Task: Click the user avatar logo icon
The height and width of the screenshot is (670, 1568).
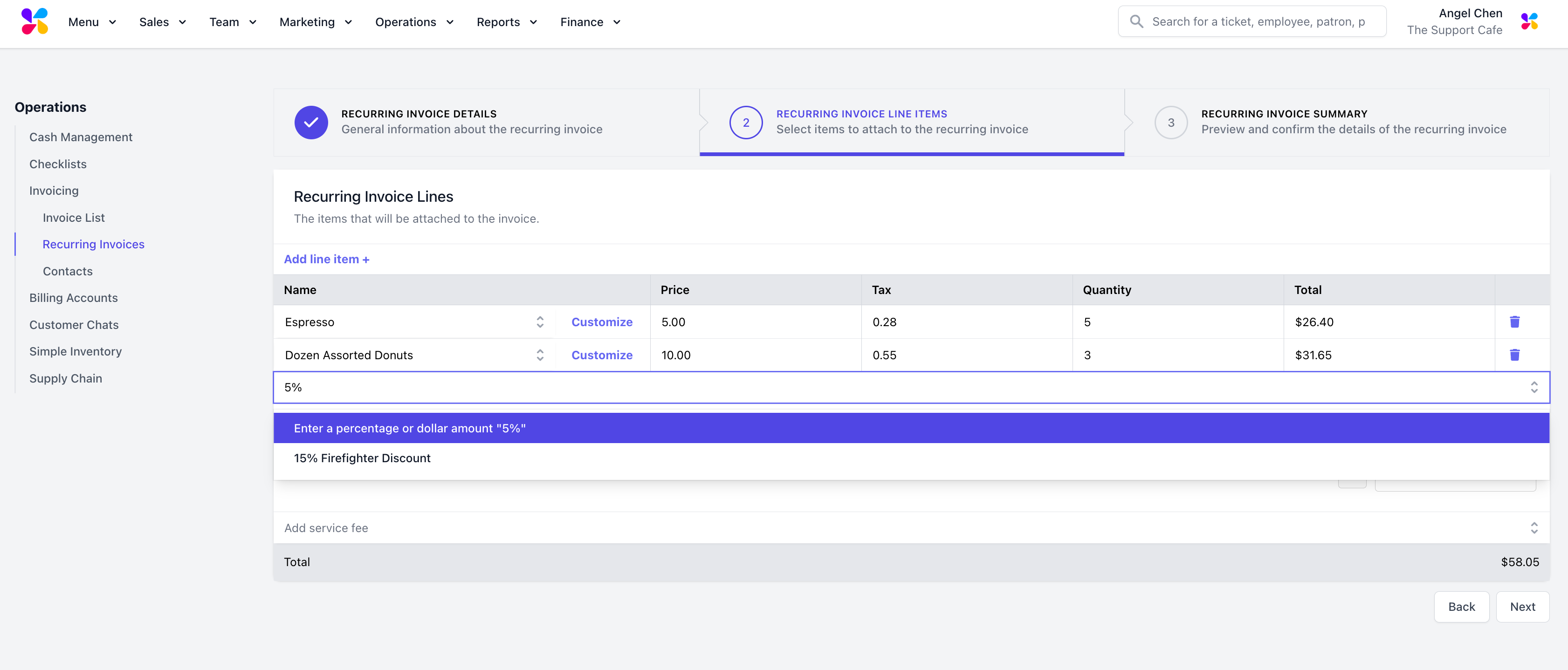Action: click(x=1529, y=22)
